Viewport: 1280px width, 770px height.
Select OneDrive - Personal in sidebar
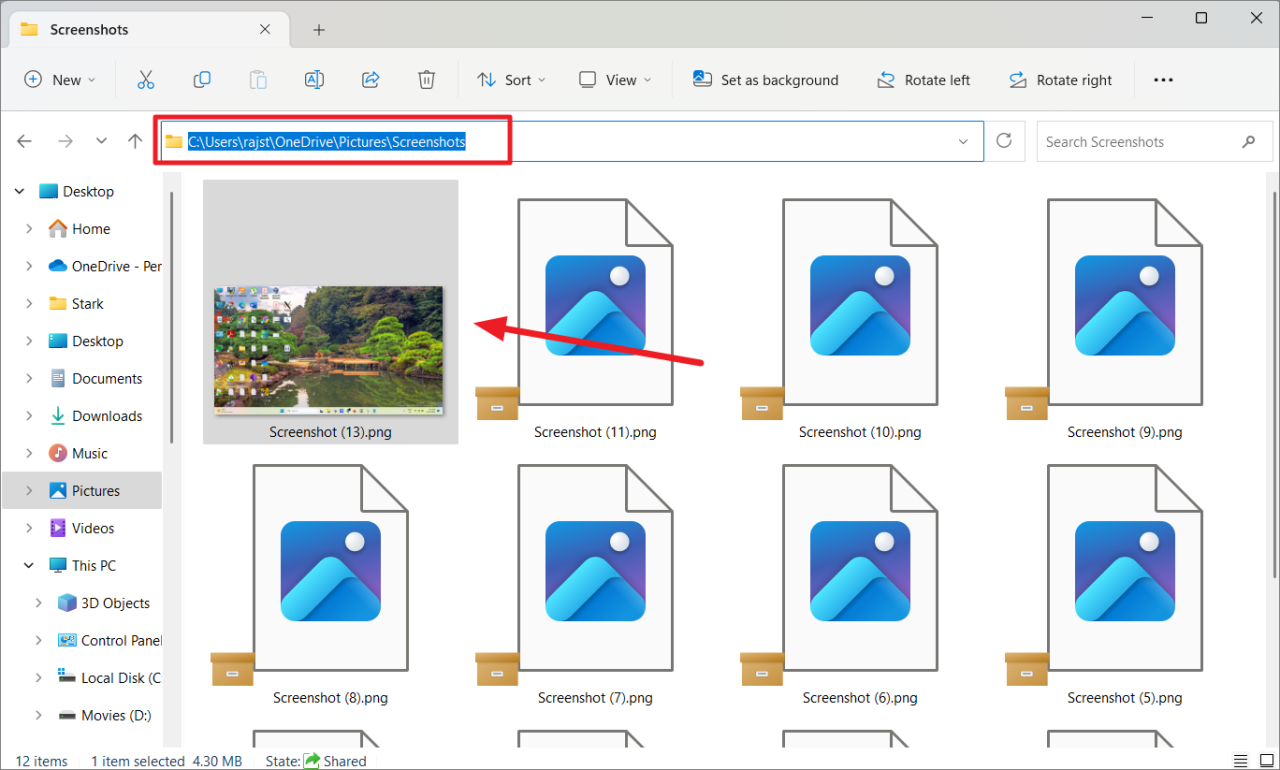105,266
